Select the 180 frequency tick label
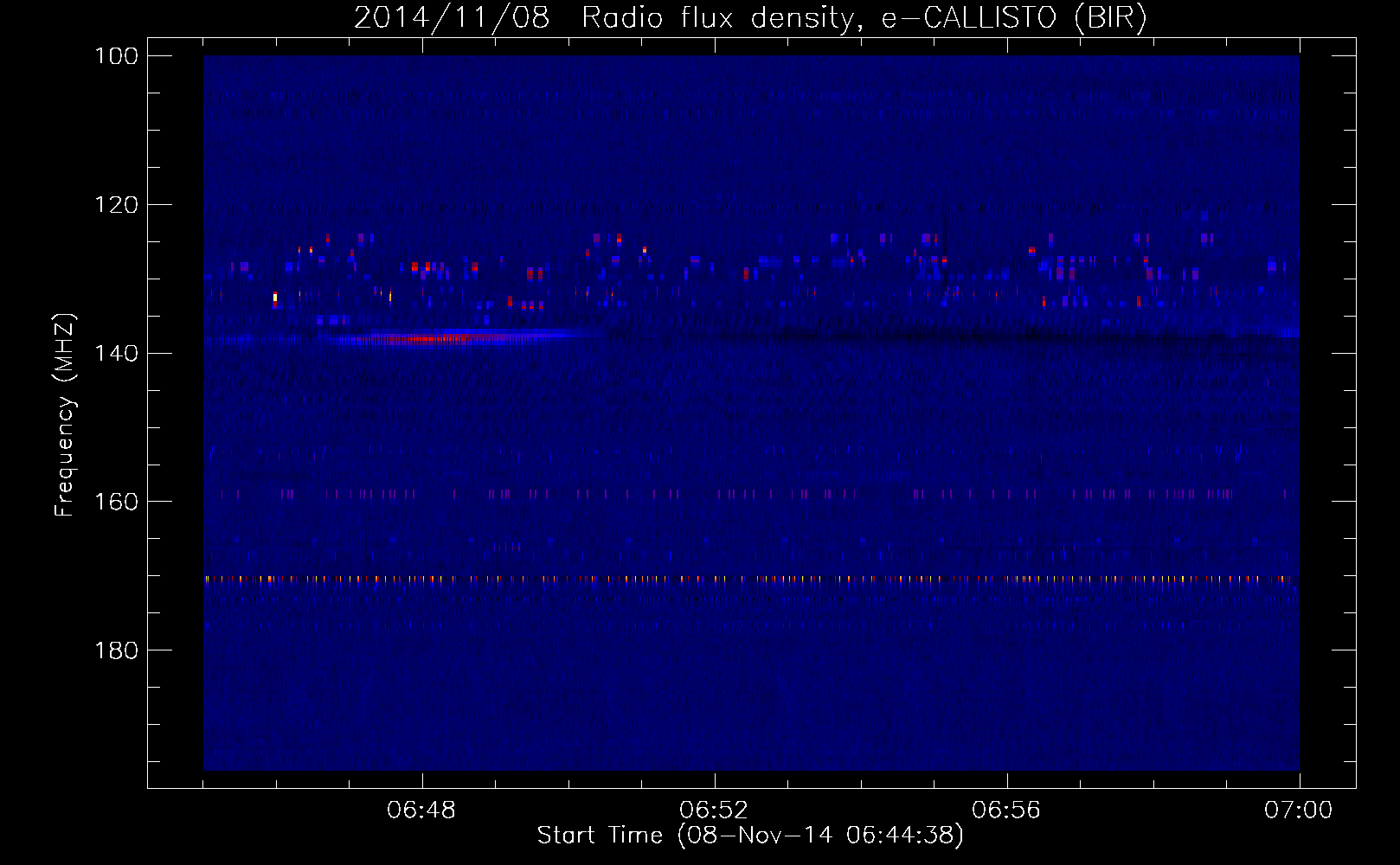The height and width of the screenshot is (865, 1400). (115, 650)
